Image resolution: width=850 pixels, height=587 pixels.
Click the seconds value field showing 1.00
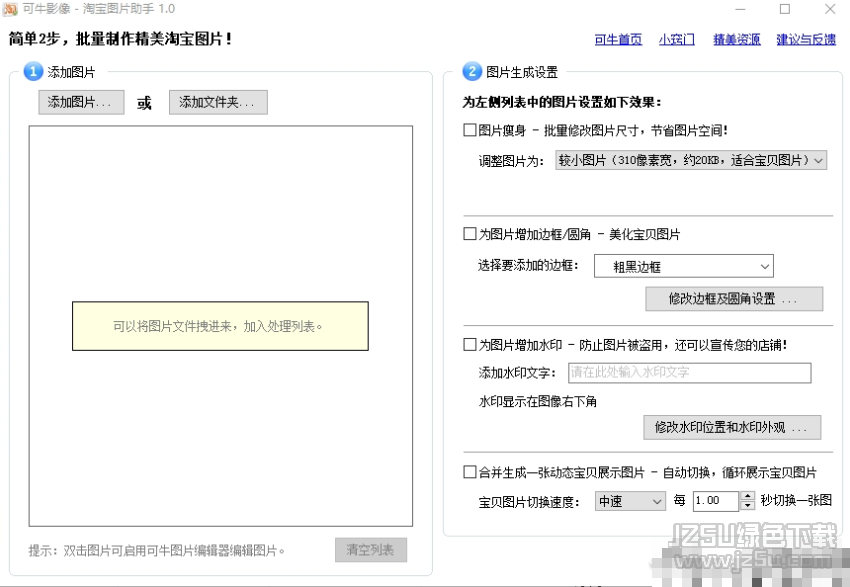[716, 501]
